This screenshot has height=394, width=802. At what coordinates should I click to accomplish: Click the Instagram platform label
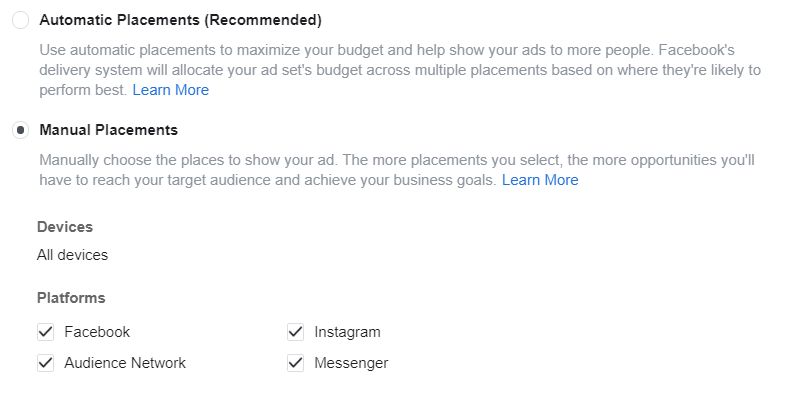tap(347, 332)
